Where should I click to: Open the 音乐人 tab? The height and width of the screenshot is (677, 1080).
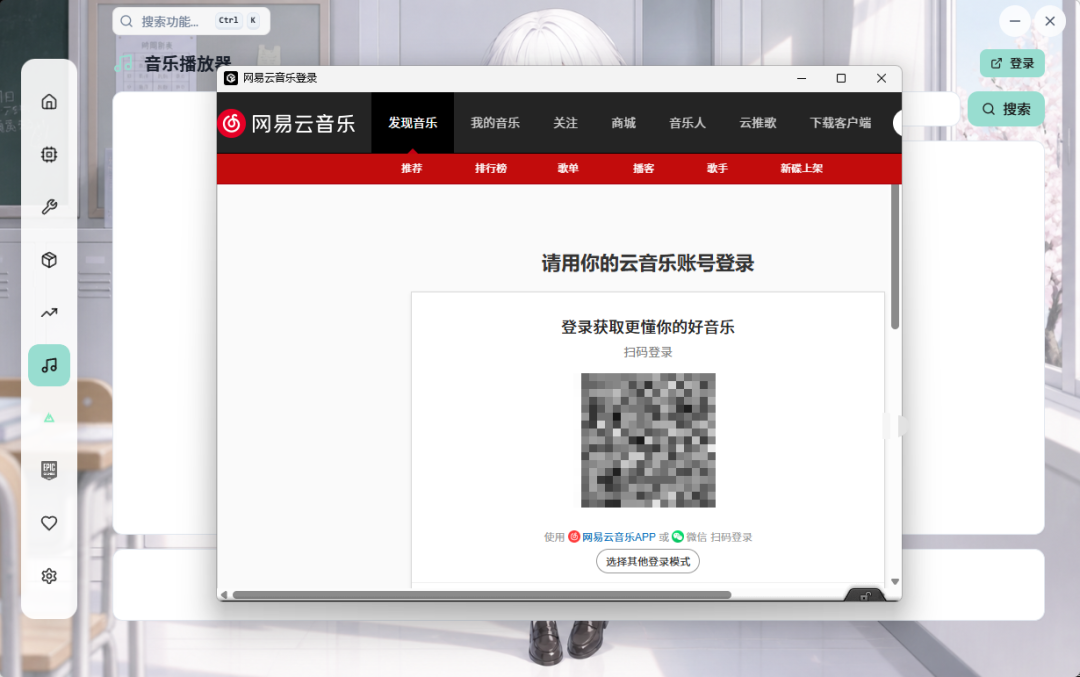pos(687,123)
